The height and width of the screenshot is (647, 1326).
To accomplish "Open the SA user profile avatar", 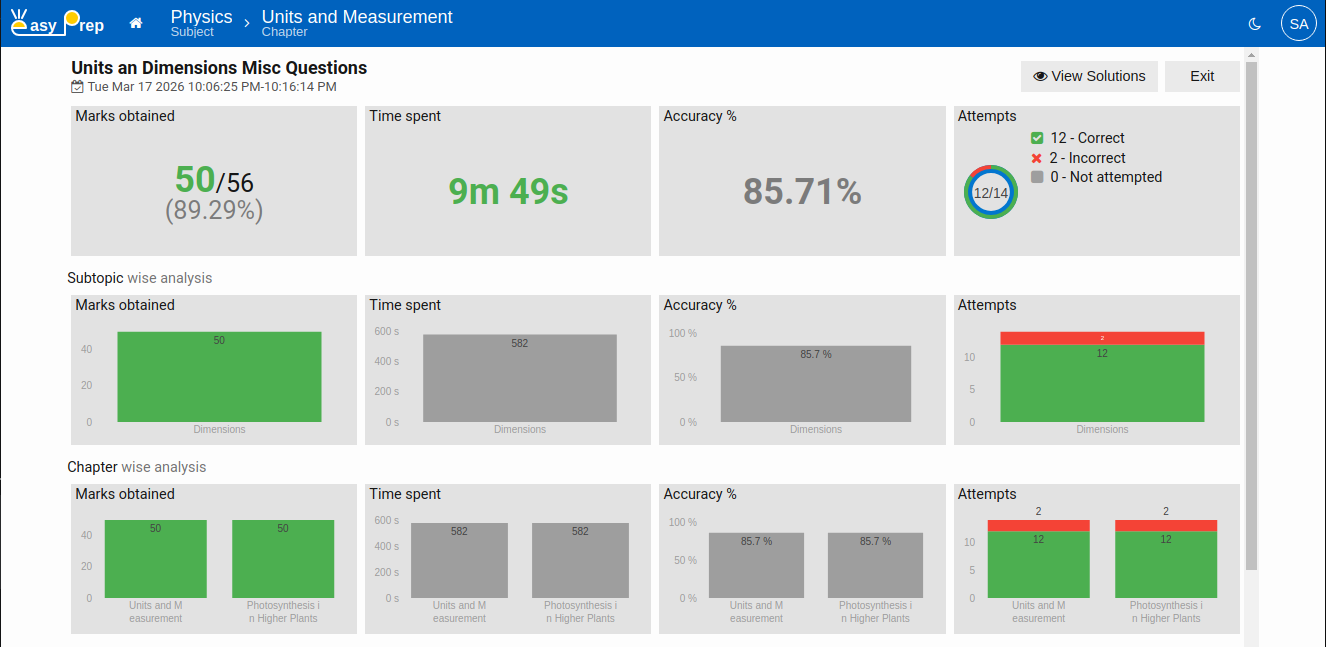I will pos(1298,24).
